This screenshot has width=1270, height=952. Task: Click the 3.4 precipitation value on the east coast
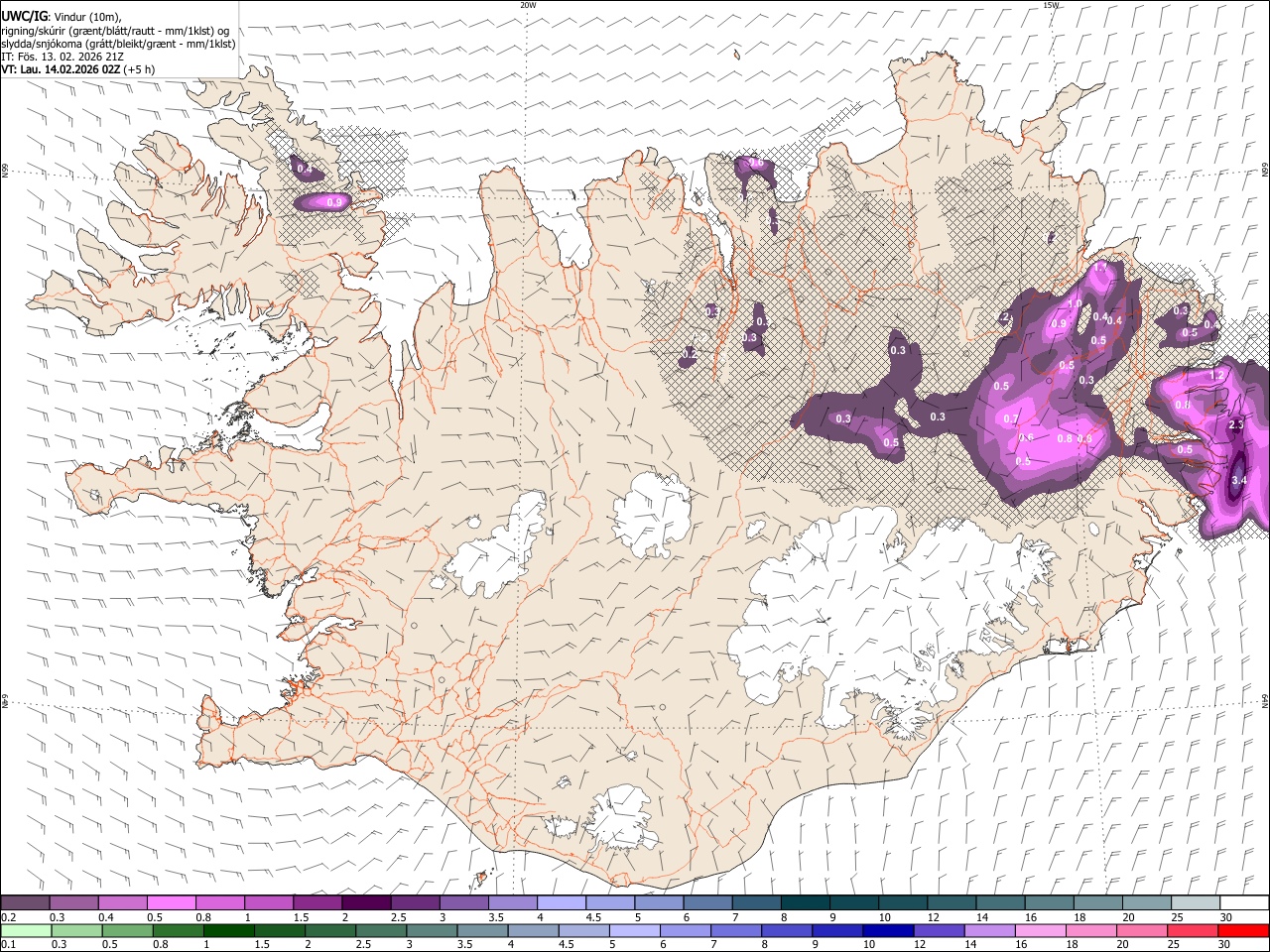[1238, 481]
